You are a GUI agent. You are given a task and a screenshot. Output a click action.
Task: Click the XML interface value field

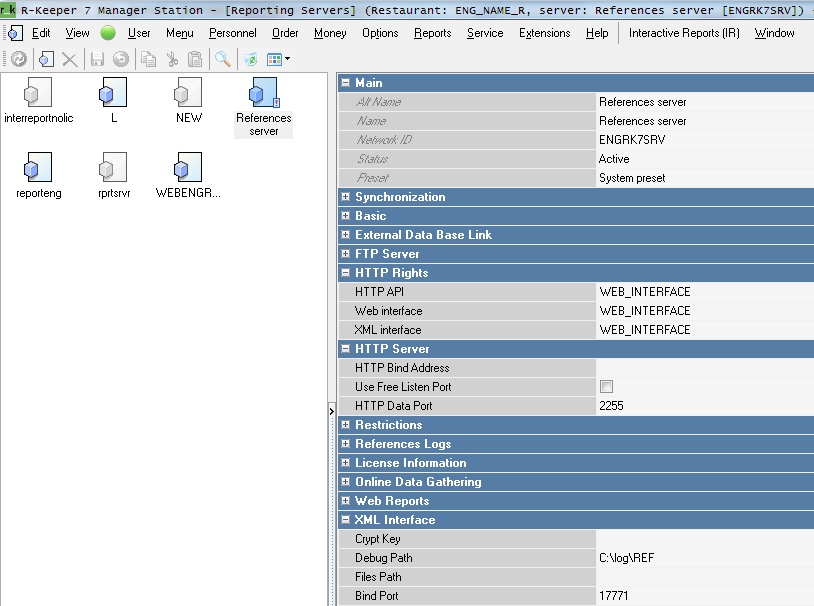[x=705, y=330]
